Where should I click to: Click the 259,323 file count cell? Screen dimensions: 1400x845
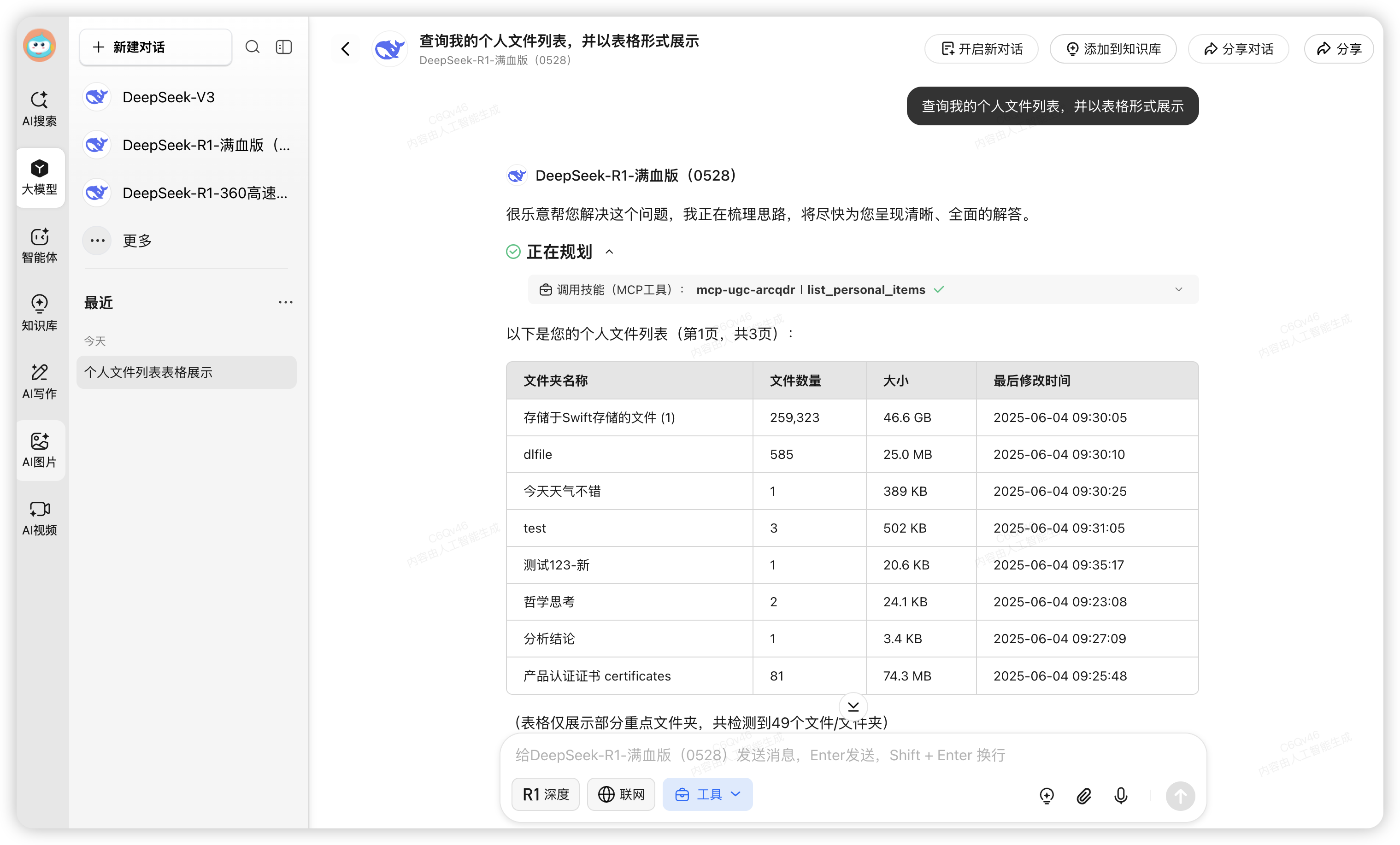tap(809, 418)
